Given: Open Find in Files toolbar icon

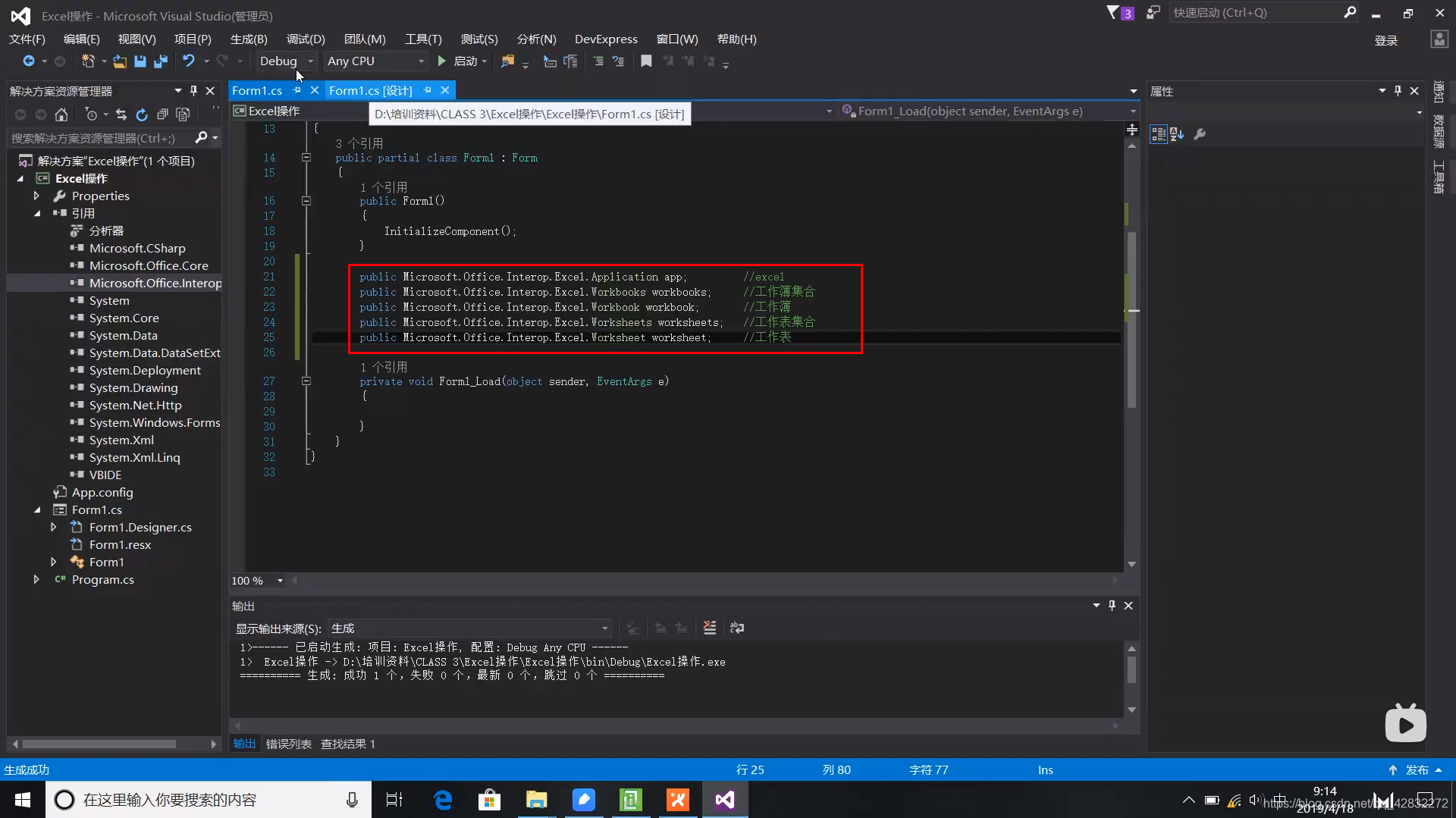Looking at the screenshot, I should 507,61.
